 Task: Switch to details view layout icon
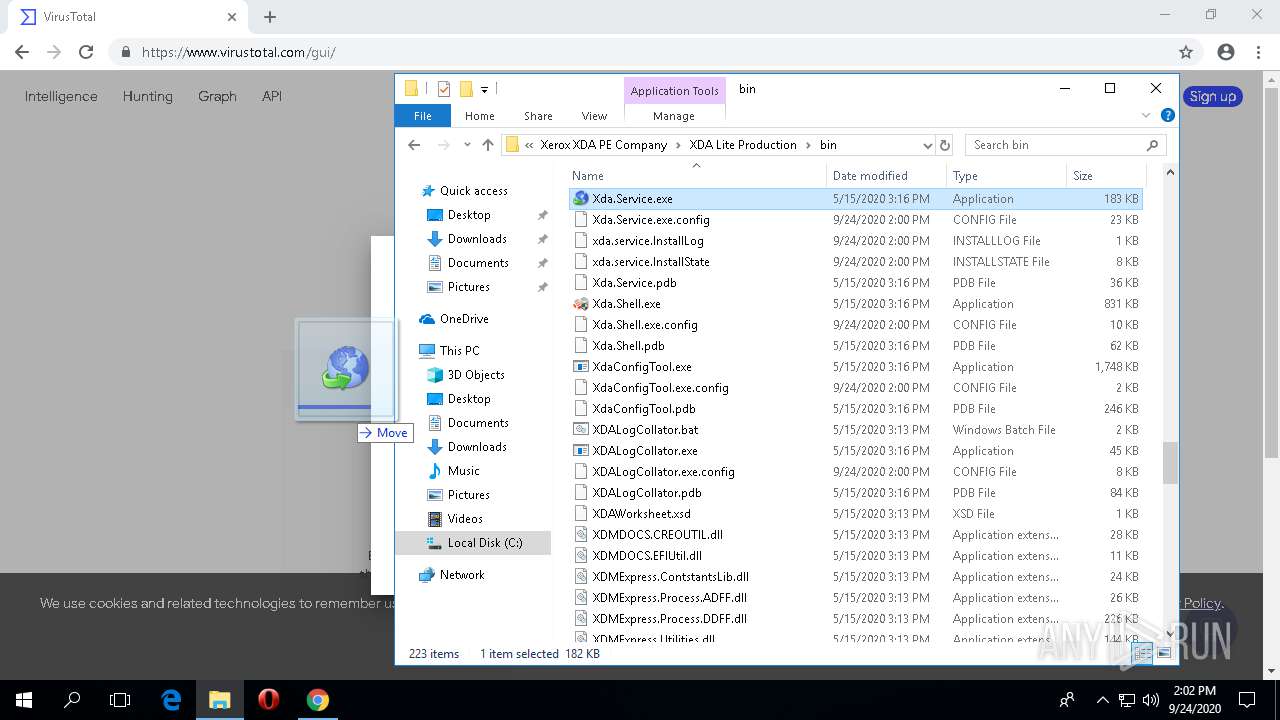(1142, 654)
